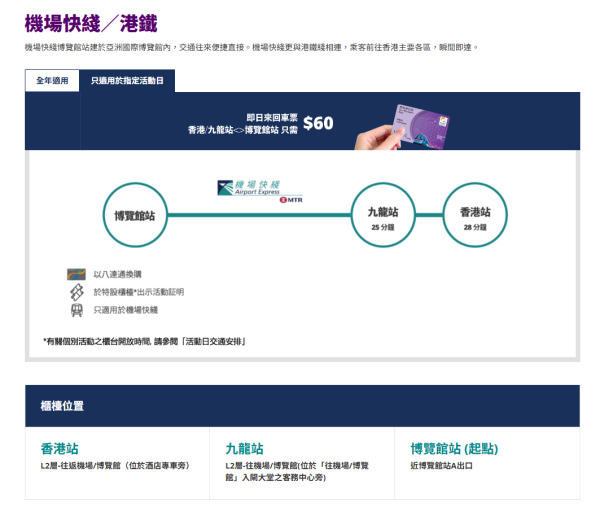This screenshot has height=516, width=600.
Task: Select the 香港站 28 分鐘 station circle
Action: tap(475, 215)
